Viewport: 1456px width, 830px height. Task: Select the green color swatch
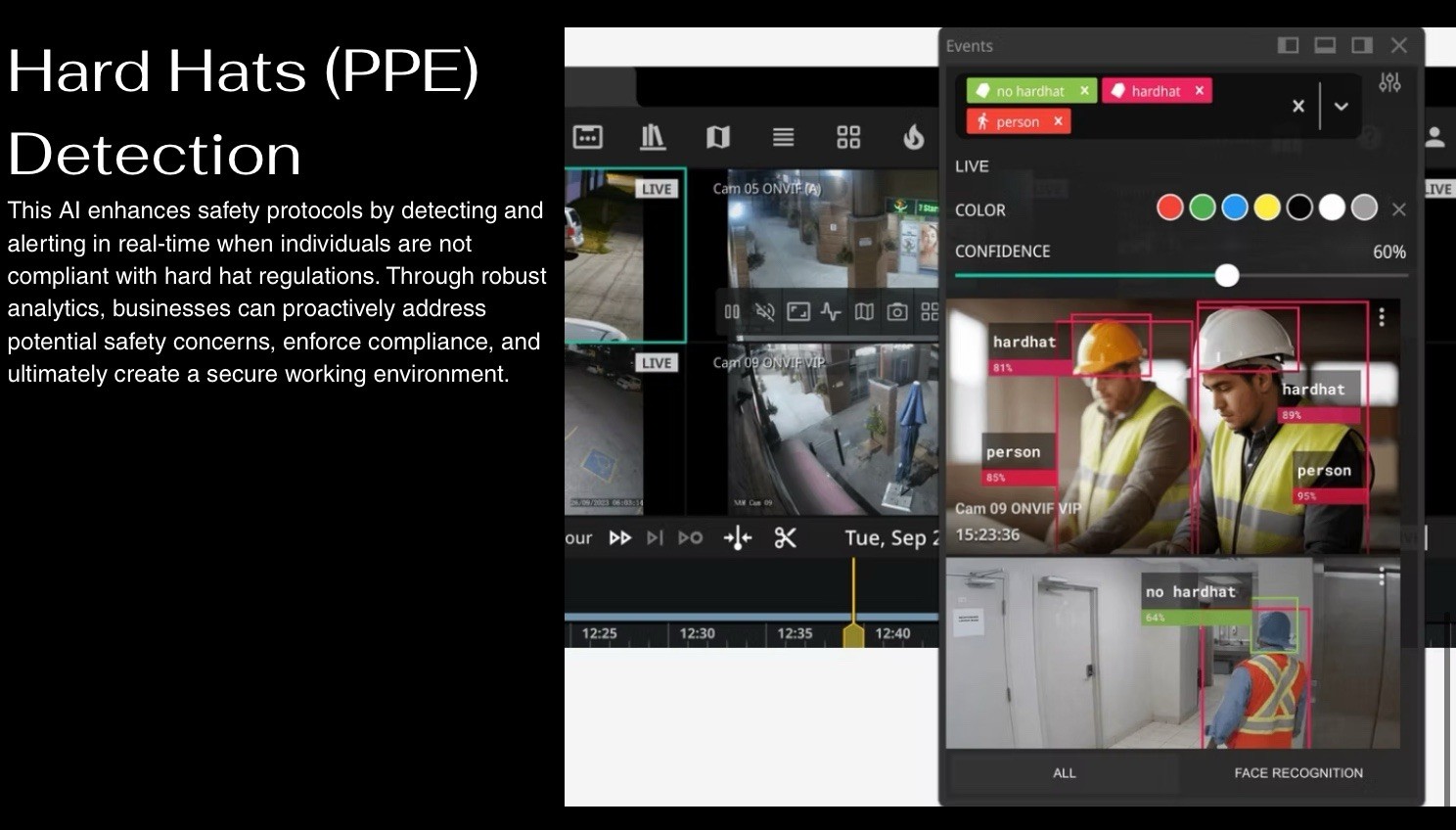coord(1203,207)
